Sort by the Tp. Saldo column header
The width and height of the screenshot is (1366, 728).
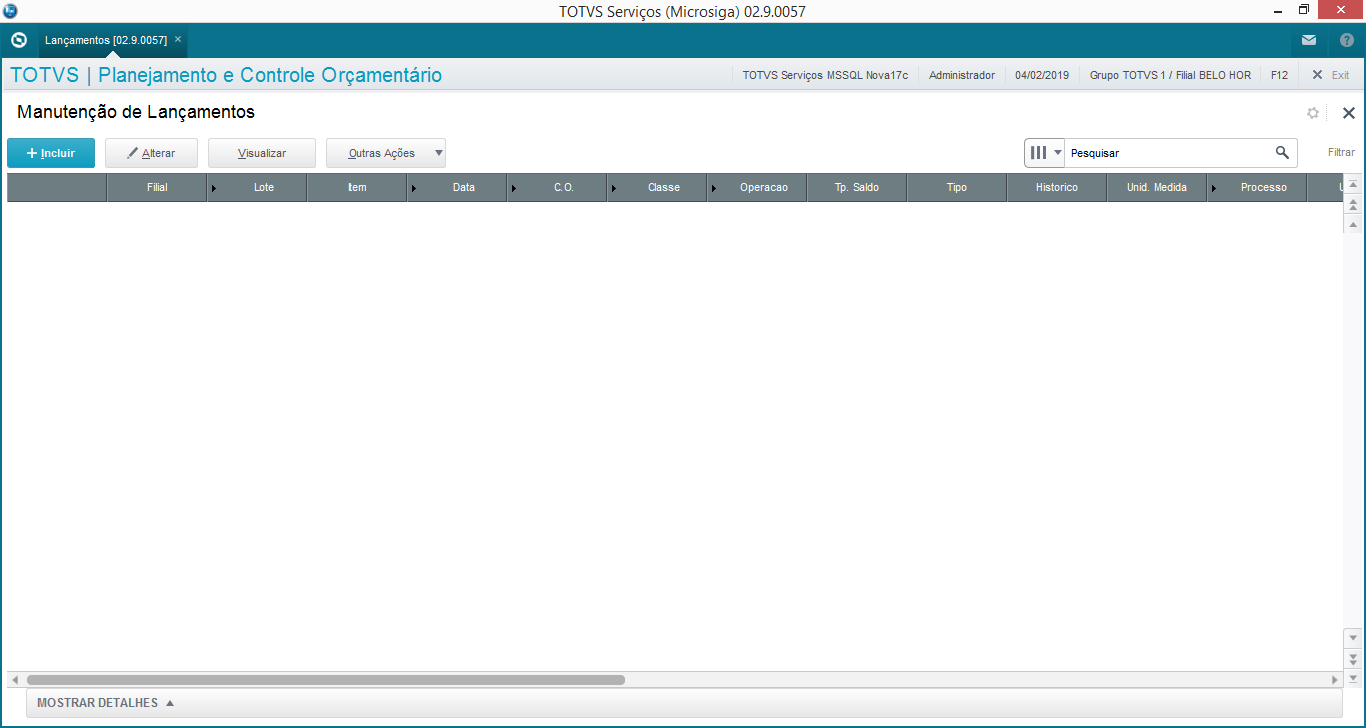[857, 187]
